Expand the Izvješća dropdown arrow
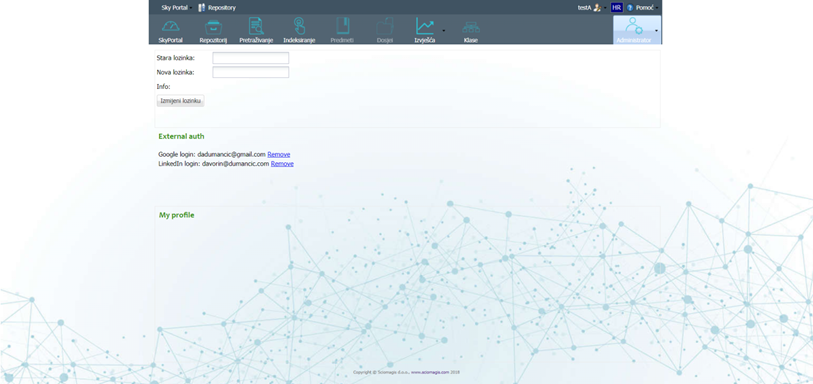Screen dimensions: 813x384 click(443, 31)
